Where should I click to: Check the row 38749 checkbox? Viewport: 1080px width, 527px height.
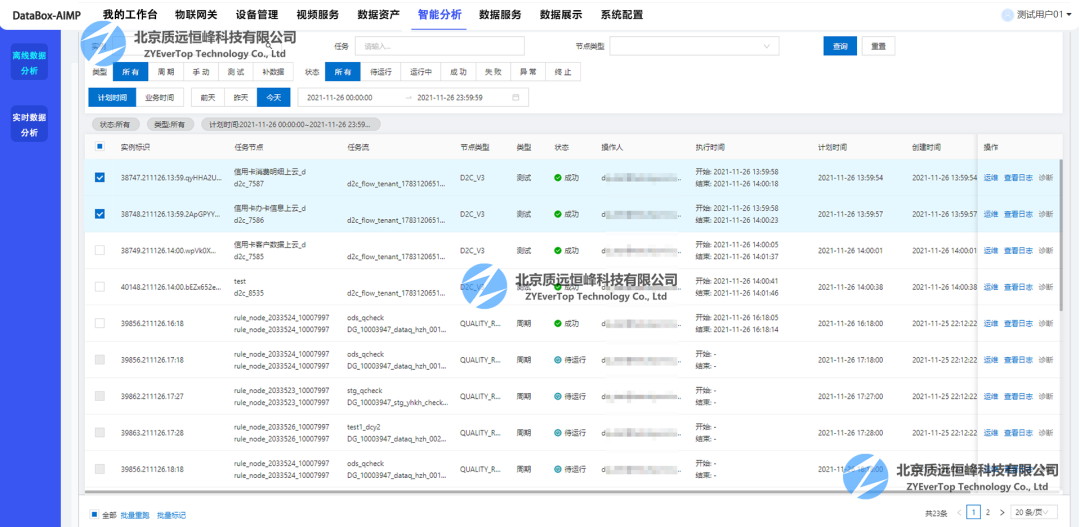tap(100, 251)
